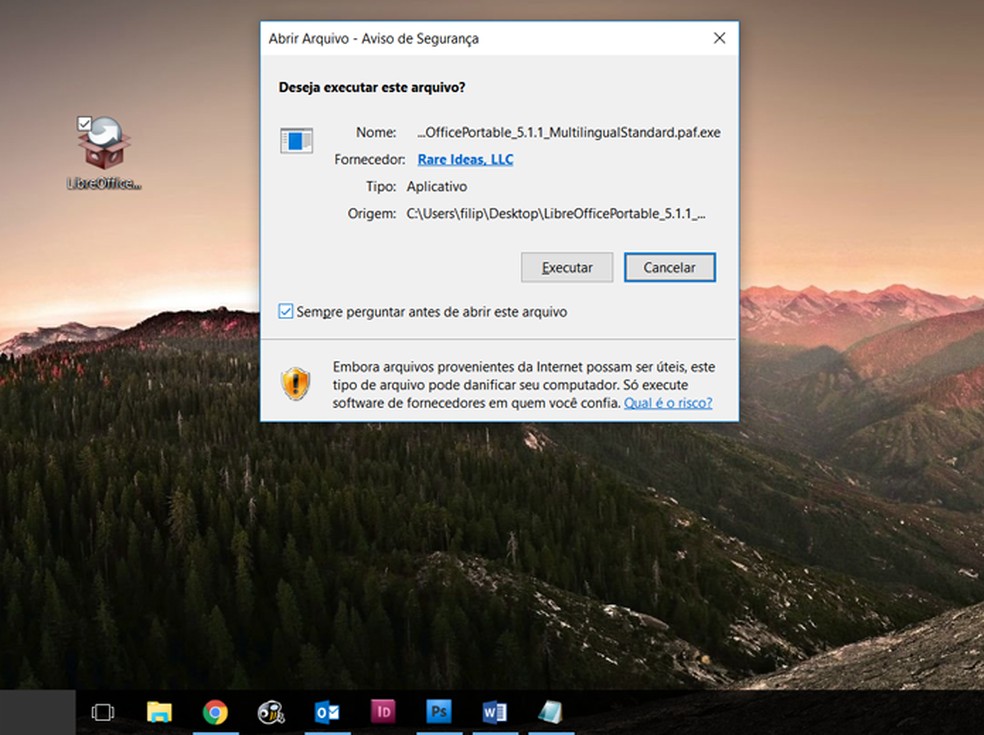Click the dialog title 'Abrir Arquivo - Aviso de Segurança'

tap(373, 38)
